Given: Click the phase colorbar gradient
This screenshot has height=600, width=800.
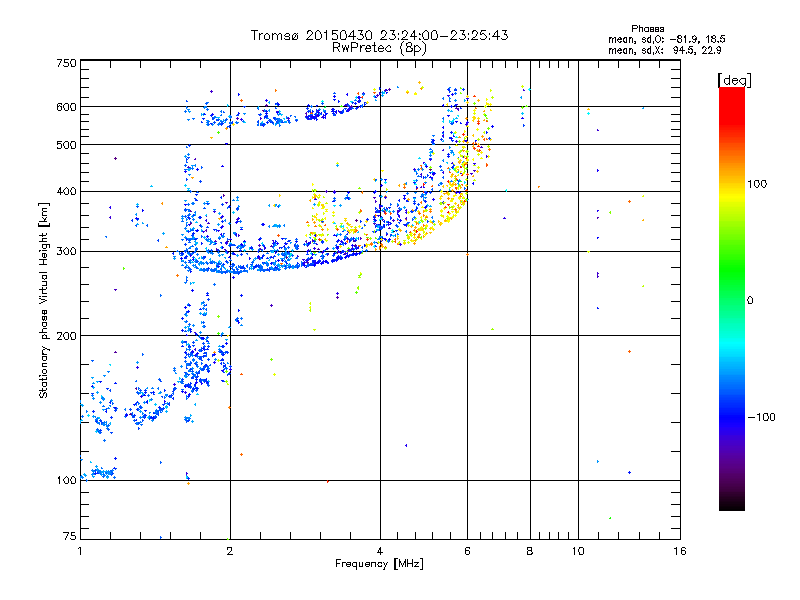Looking at the screenshot, I should (732, 299).
